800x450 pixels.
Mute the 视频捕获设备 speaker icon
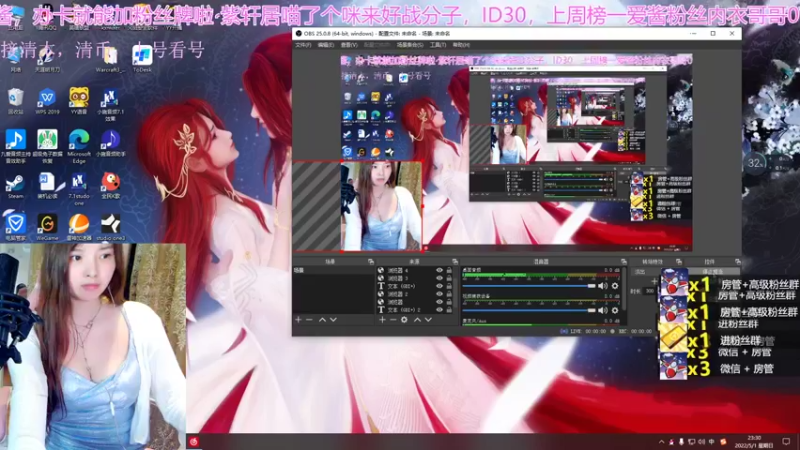pyautogui.click(x=603, y=310)
